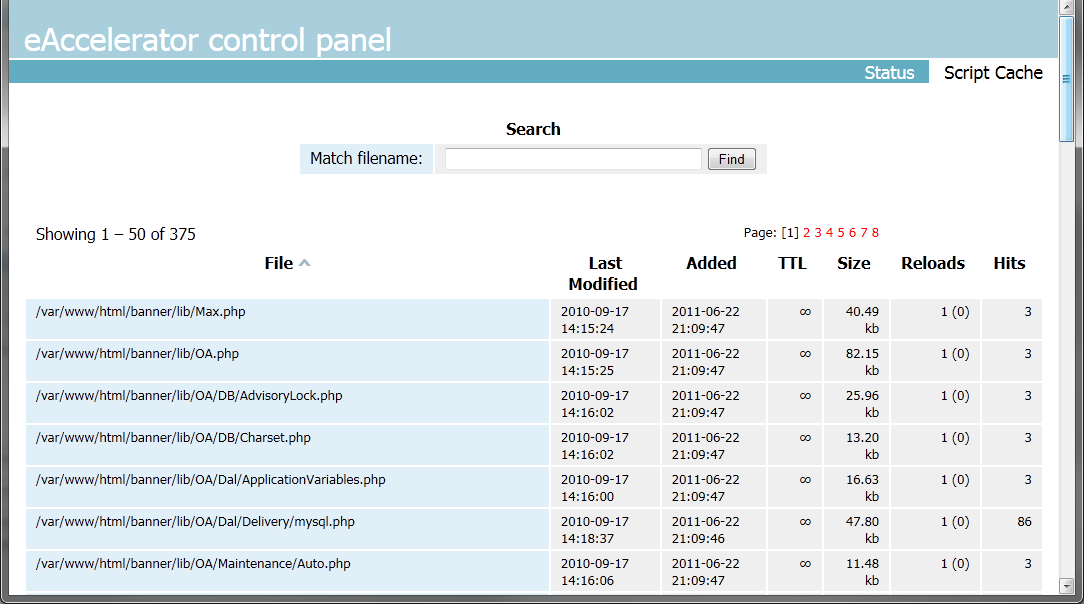Screen dimensions: 1085x604
Task: Click the vertical scrollbar down arrow
Action: point(1067,585)
